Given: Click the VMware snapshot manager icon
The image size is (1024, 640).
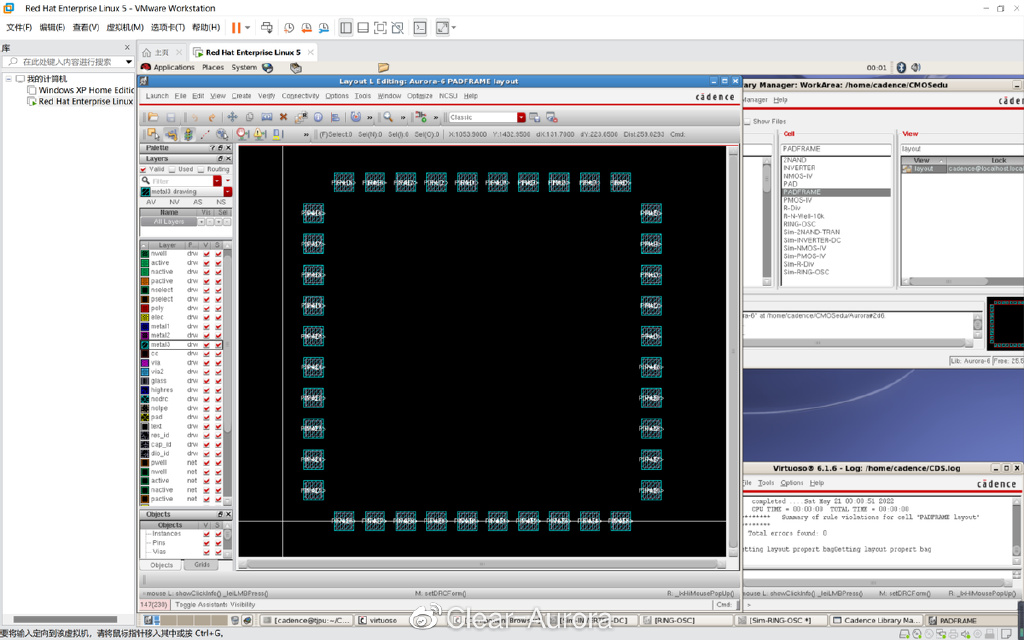Looking at the screenshot, I should (x=324, y=27).
